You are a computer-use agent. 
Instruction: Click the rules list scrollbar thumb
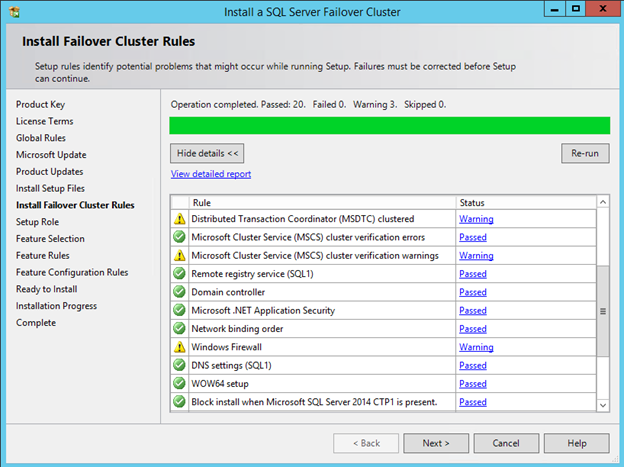(603, 311)
